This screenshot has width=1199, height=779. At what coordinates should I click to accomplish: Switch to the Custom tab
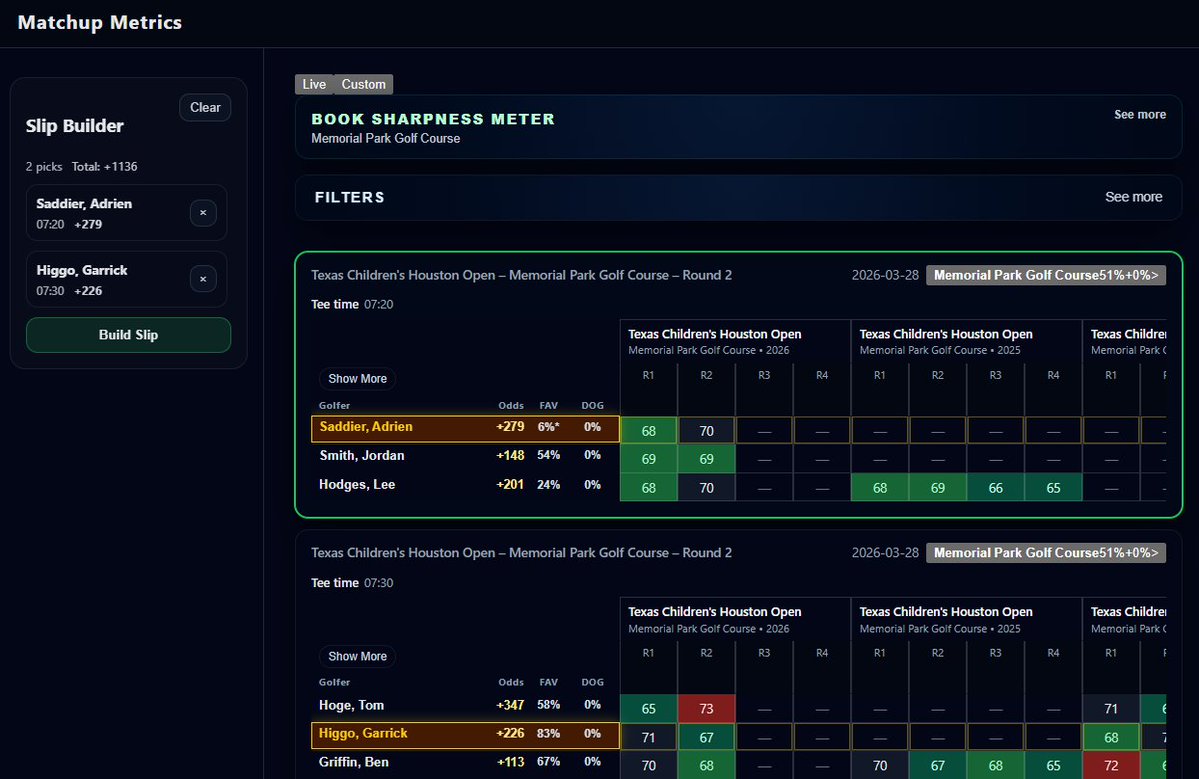coord(363,84)
